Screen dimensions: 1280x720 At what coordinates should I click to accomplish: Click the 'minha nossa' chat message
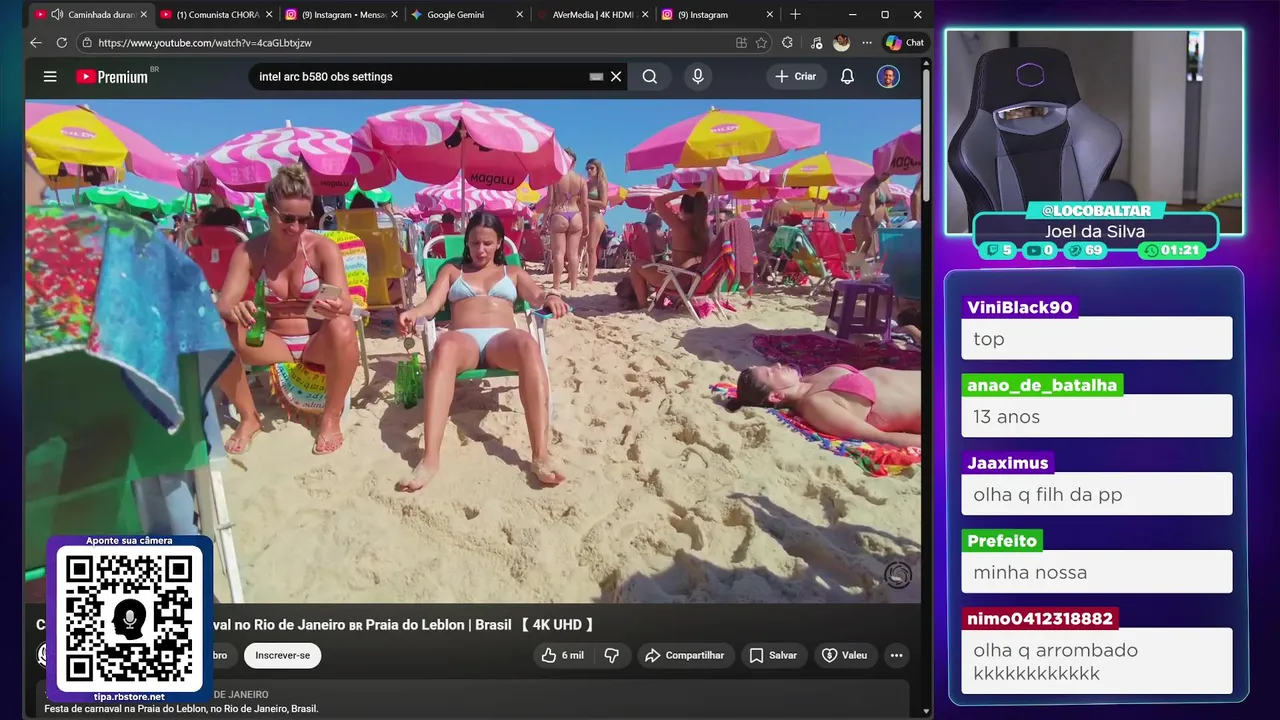[x=1097, y=572]
